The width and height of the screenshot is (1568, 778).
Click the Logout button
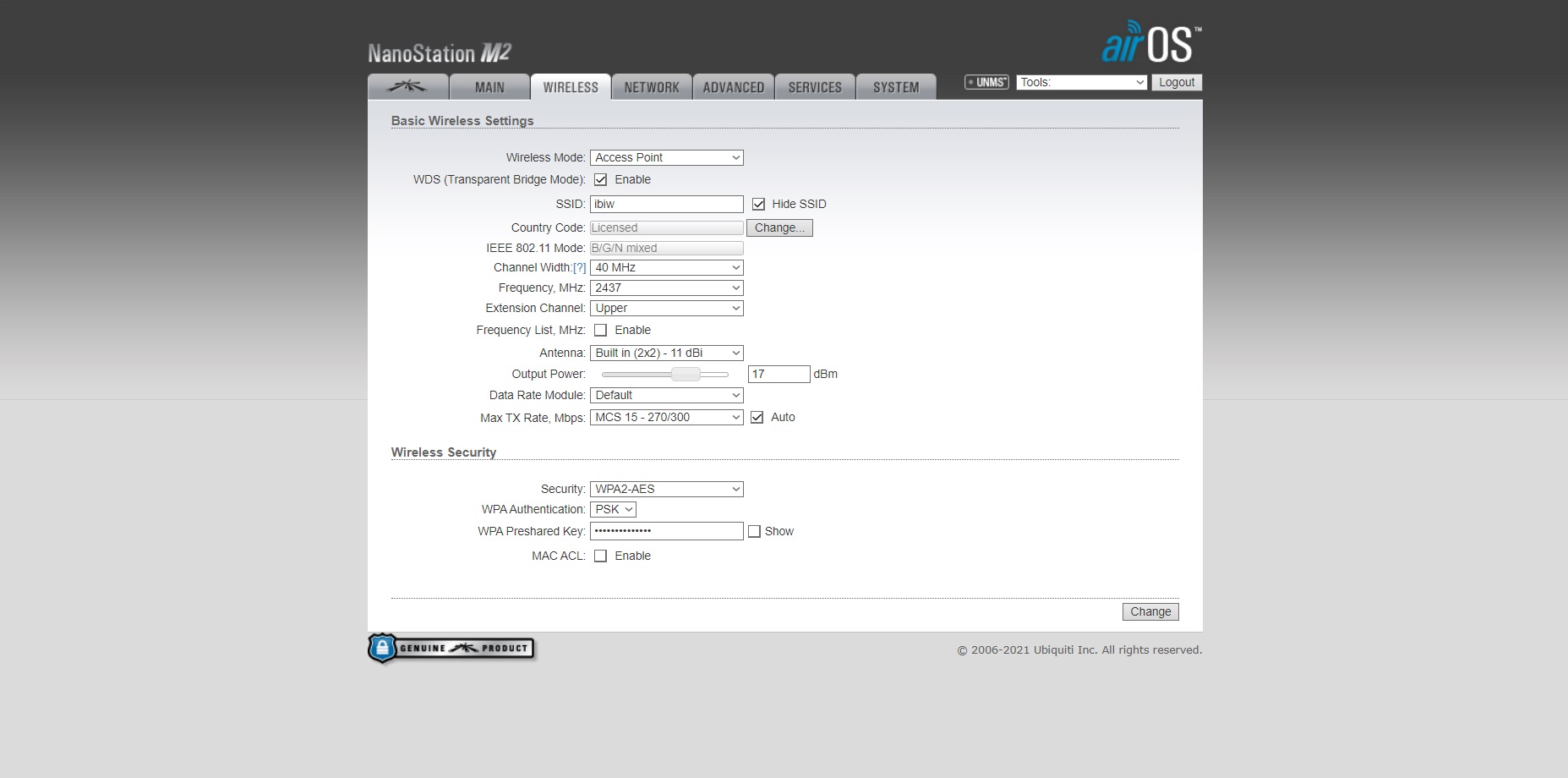1177,82
